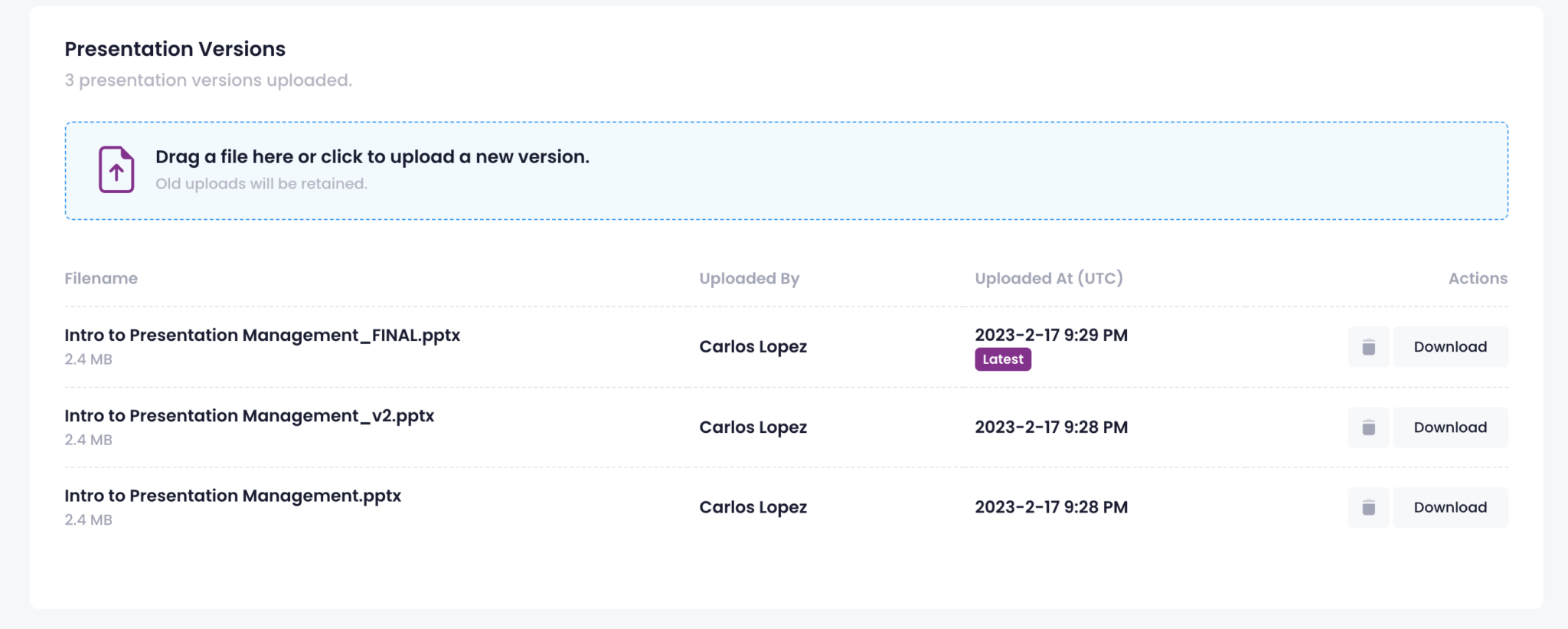The width and height of the screenshot is (1568, 629).
Task: Click the Uploaded By column header
Action: [749, 279]
